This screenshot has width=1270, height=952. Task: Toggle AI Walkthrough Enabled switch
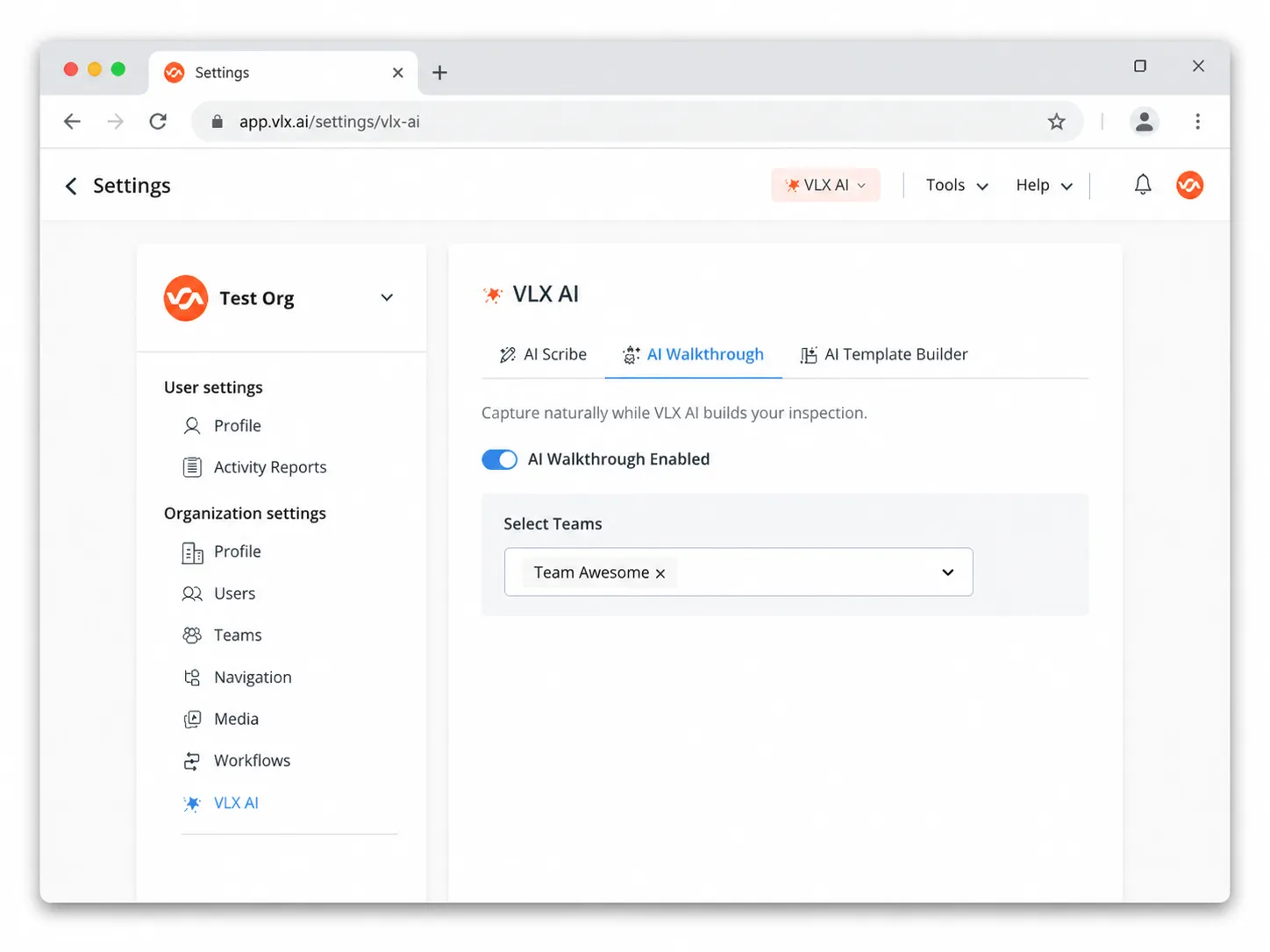500,459
